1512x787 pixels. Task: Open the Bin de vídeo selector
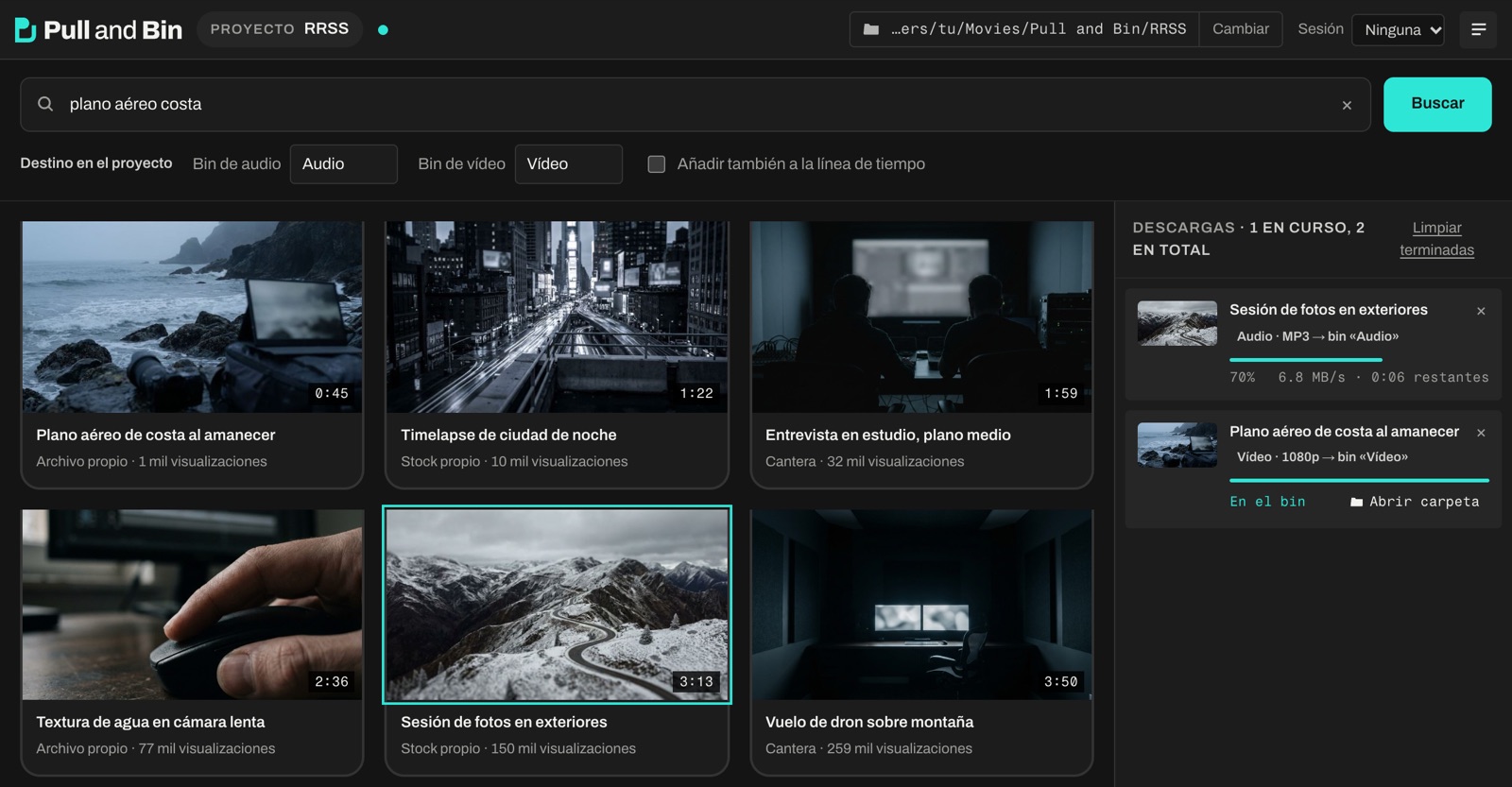tap(568, 163)
